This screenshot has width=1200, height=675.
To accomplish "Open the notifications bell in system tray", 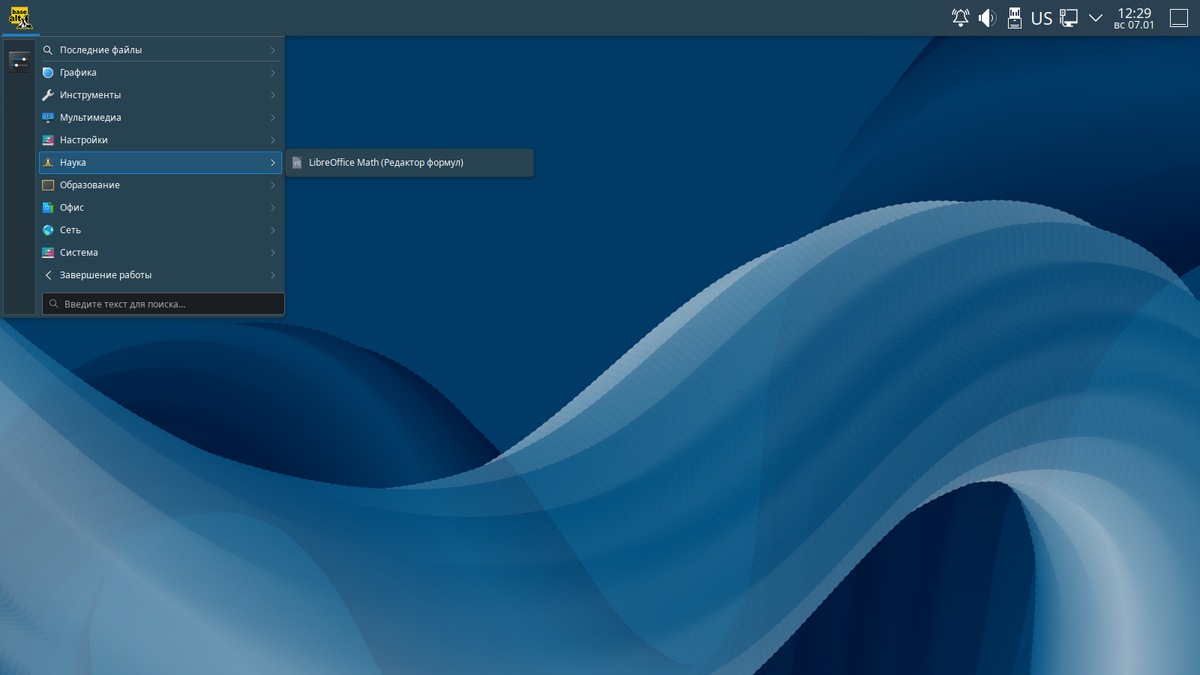I will coord(960,18).
